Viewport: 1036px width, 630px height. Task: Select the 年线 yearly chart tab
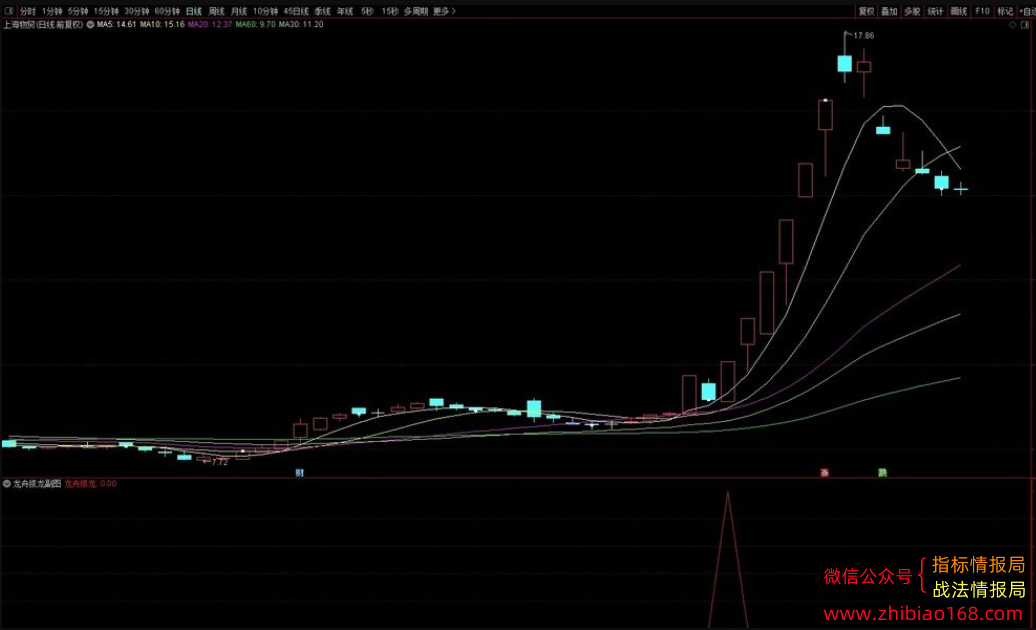[x=345, y=11]
